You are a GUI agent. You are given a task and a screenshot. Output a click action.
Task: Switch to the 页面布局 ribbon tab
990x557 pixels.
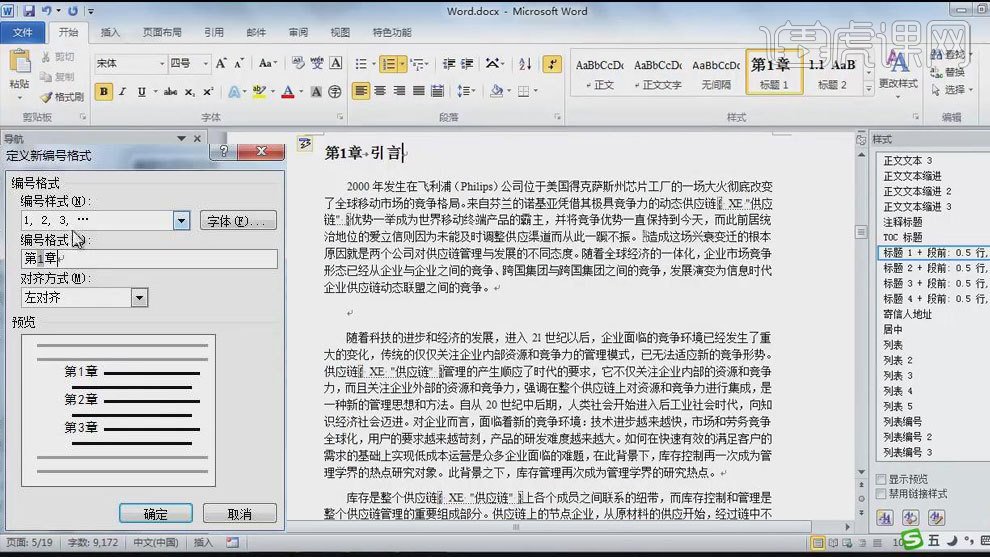pyautogui.click(x=162, y=32)
